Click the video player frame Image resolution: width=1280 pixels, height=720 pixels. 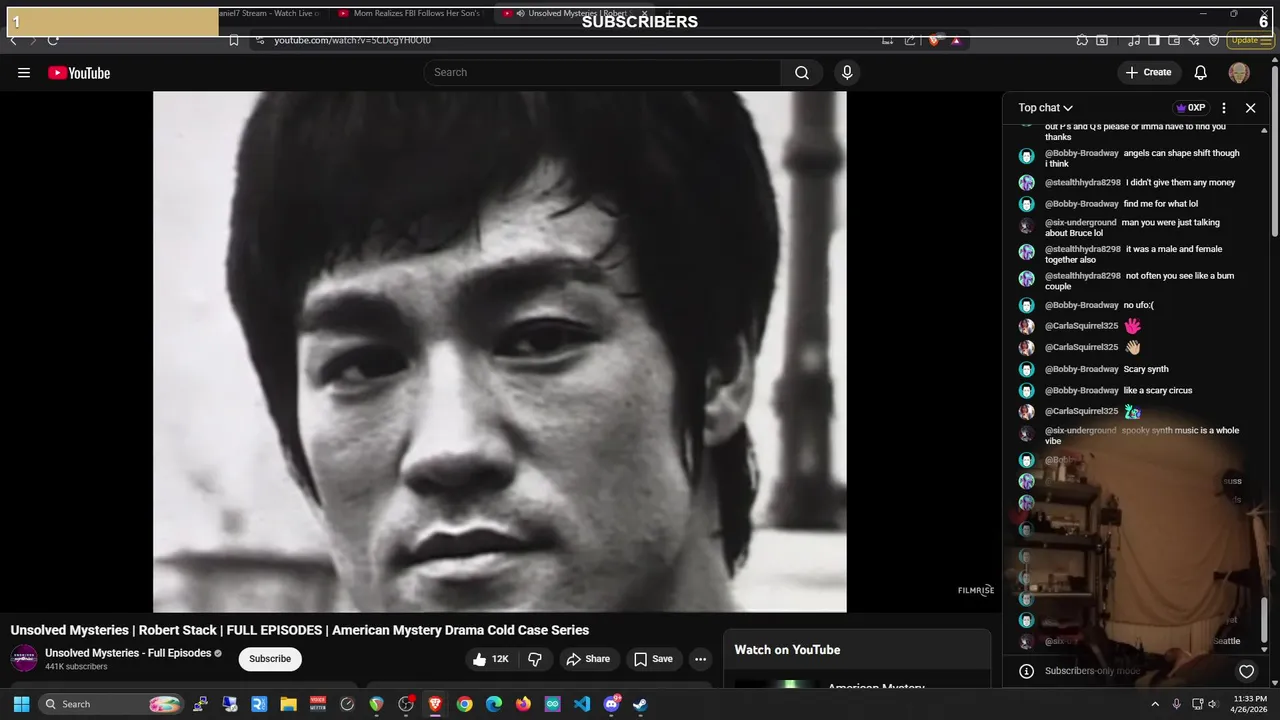click(500, 352)
